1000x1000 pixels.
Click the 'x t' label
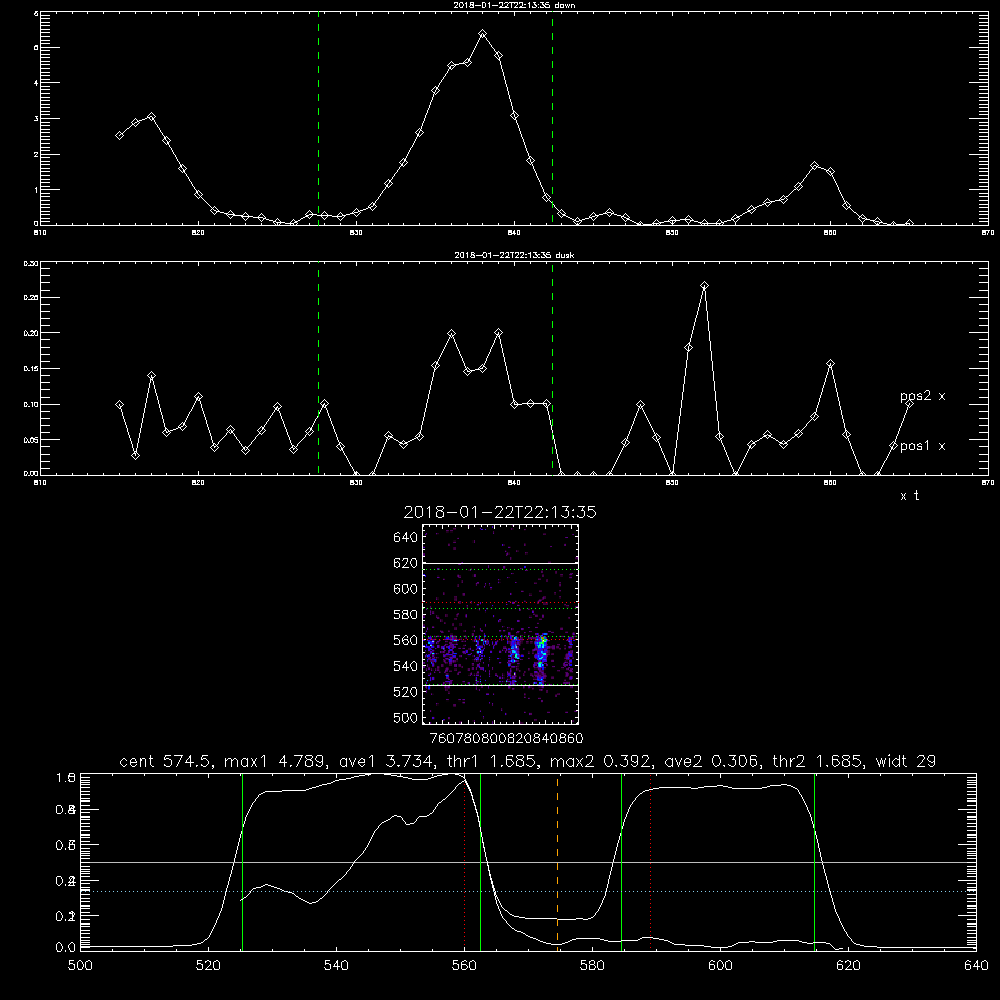[x=909, y=496]
